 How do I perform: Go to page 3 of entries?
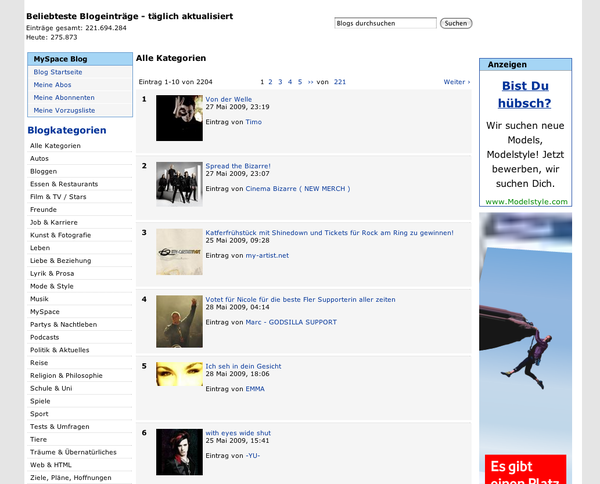pos(280,82)
